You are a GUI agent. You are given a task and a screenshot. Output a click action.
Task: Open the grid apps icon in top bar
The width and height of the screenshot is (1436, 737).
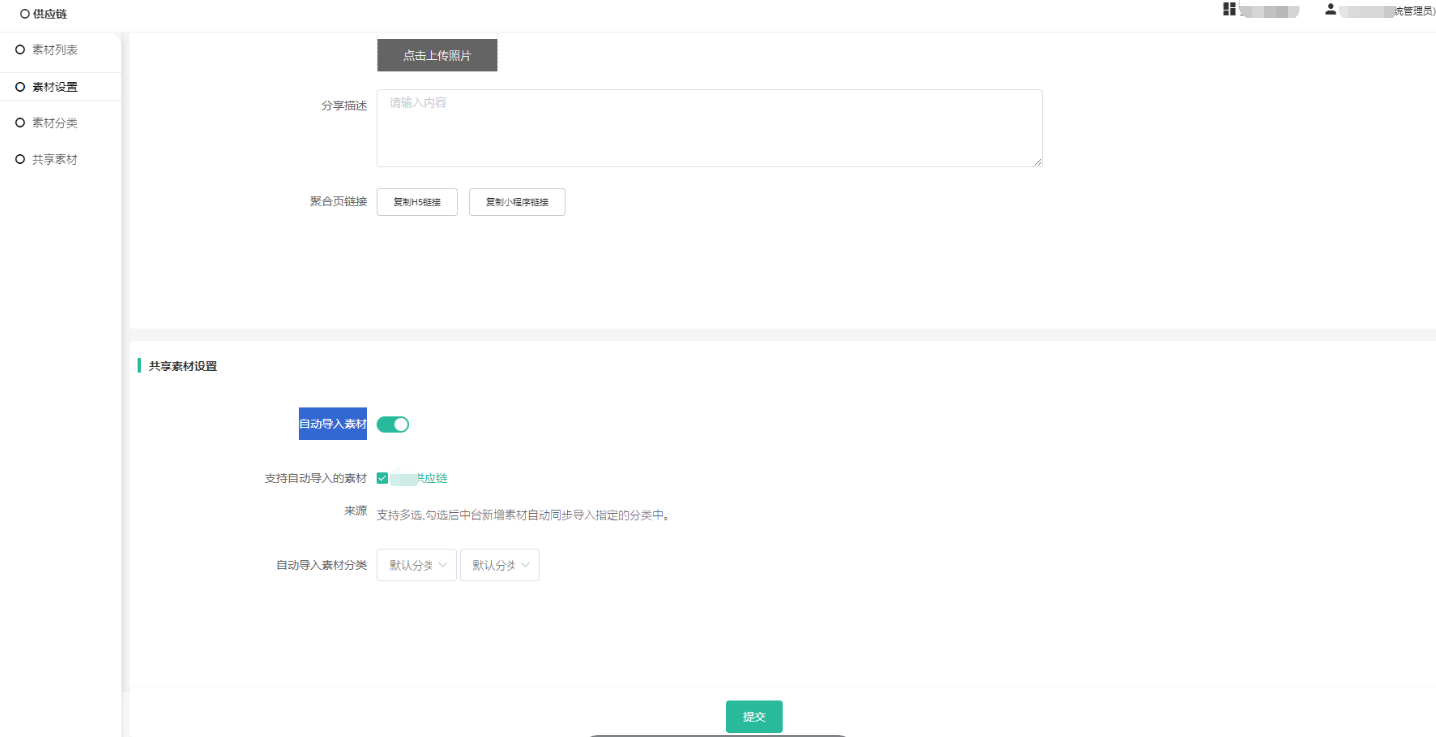click(1229, 9)
